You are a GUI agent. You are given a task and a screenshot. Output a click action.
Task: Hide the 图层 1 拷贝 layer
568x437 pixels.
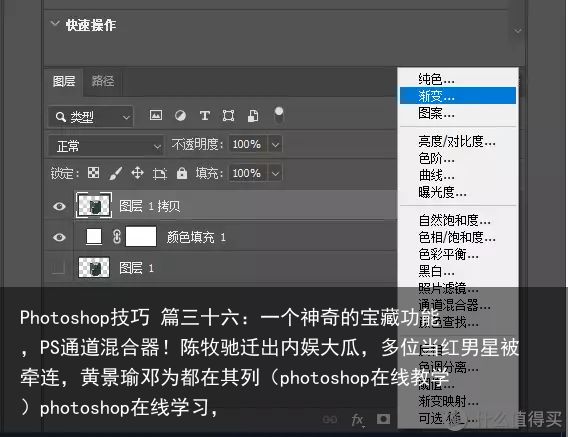tap(59, 206)
